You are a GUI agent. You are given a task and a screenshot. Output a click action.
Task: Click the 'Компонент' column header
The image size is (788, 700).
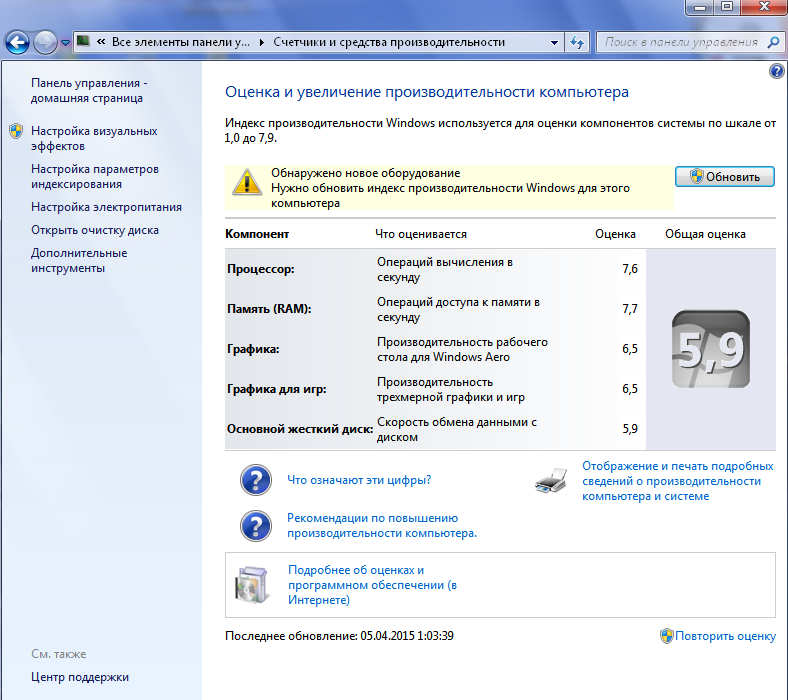pyautogui.click(x=257, y=234)
